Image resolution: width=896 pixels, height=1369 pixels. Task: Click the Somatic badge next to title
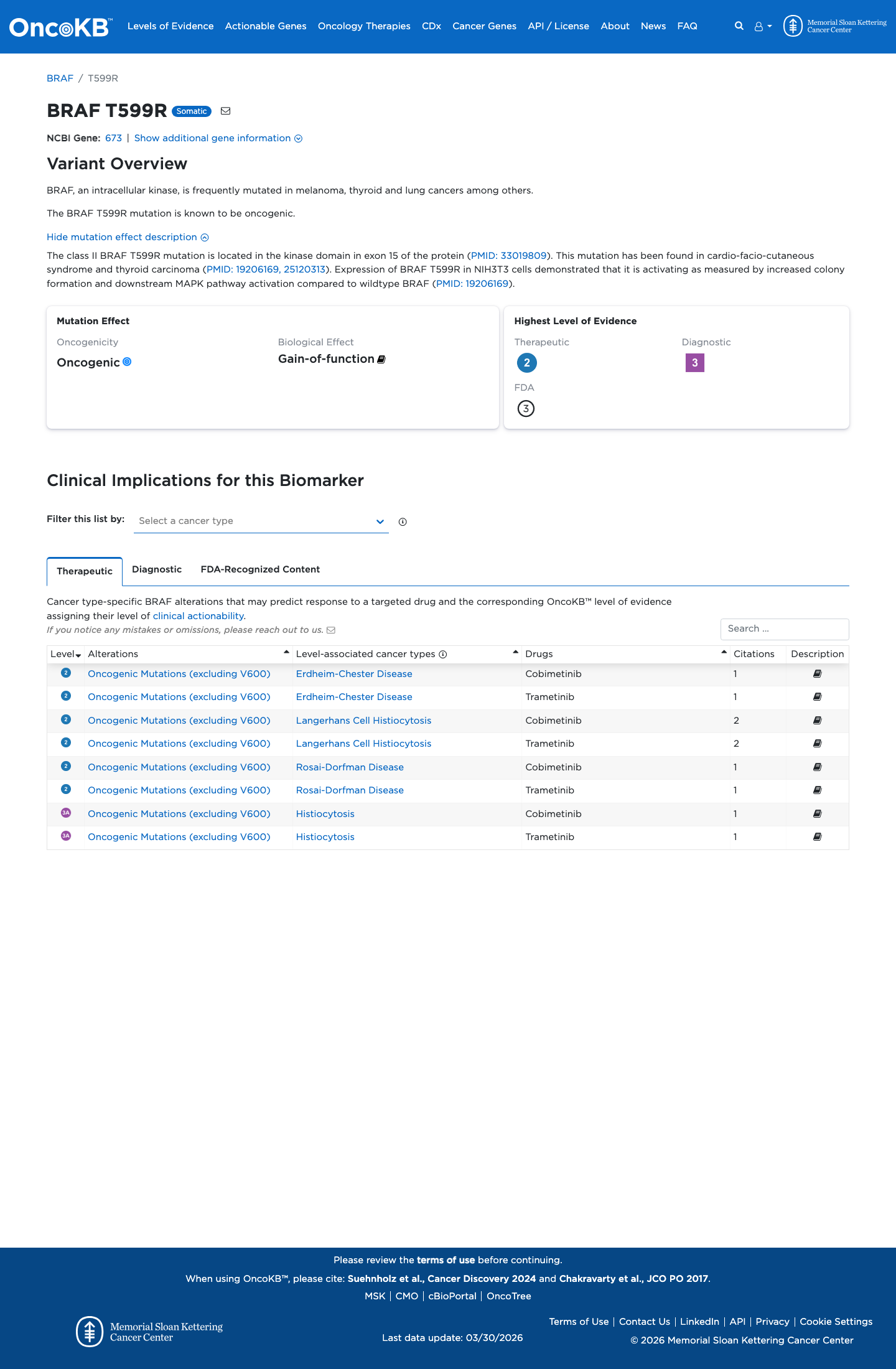click(192, 111)
